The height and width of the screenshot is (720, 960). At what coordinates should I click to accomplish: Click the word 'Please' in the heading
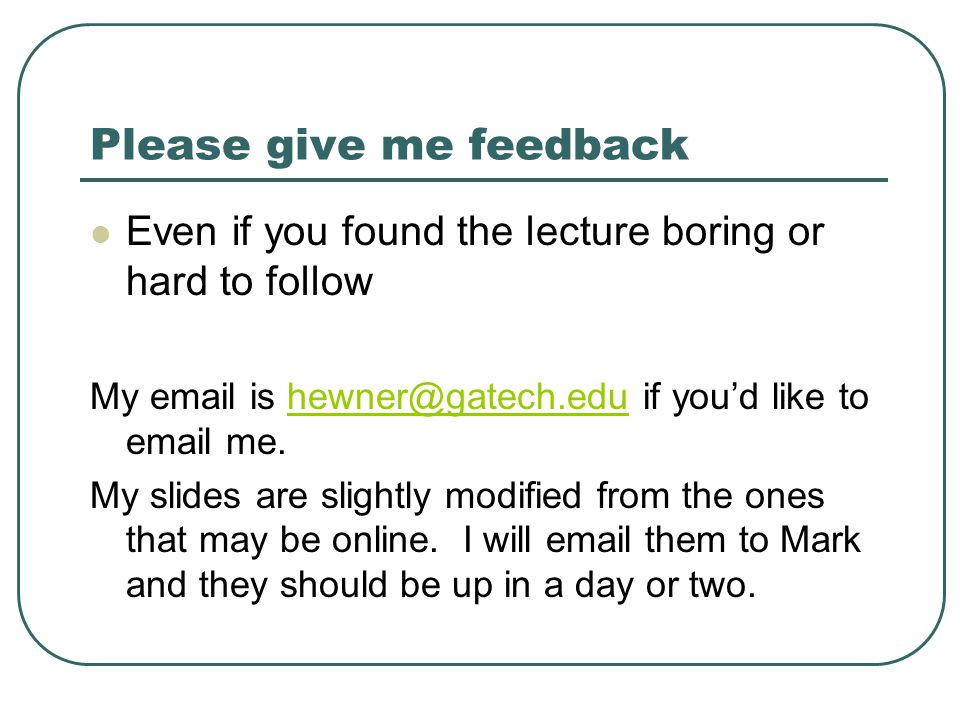pos(170,144)
